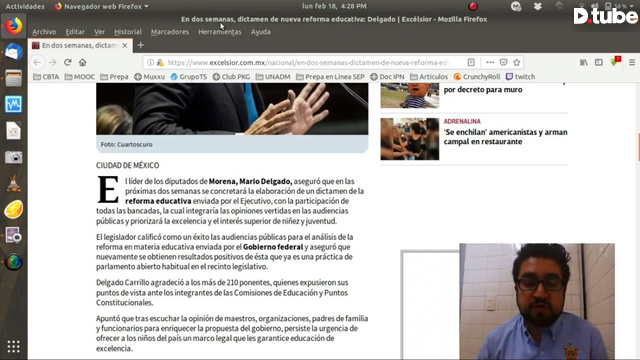Open the page actions three-dots menu
Screen dimensions: 640x360
[x=490, y=62]
